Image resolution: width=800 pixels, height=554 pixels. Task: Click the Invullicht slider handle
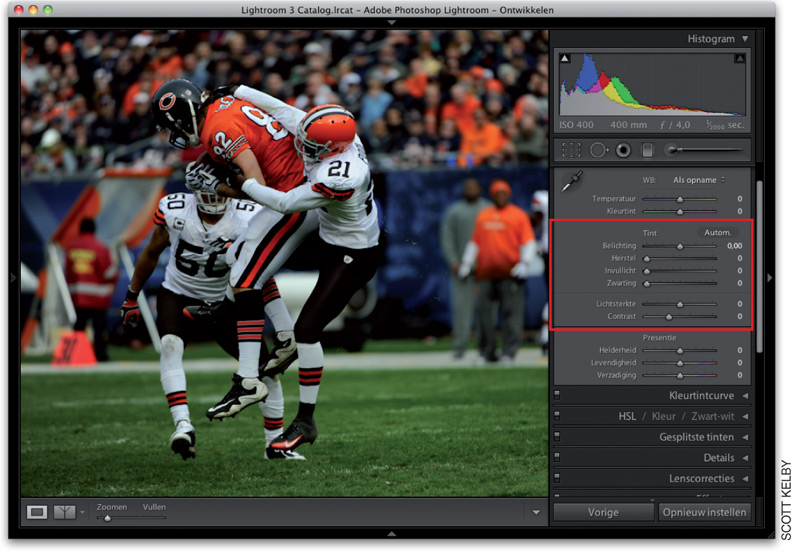point(647,271)
